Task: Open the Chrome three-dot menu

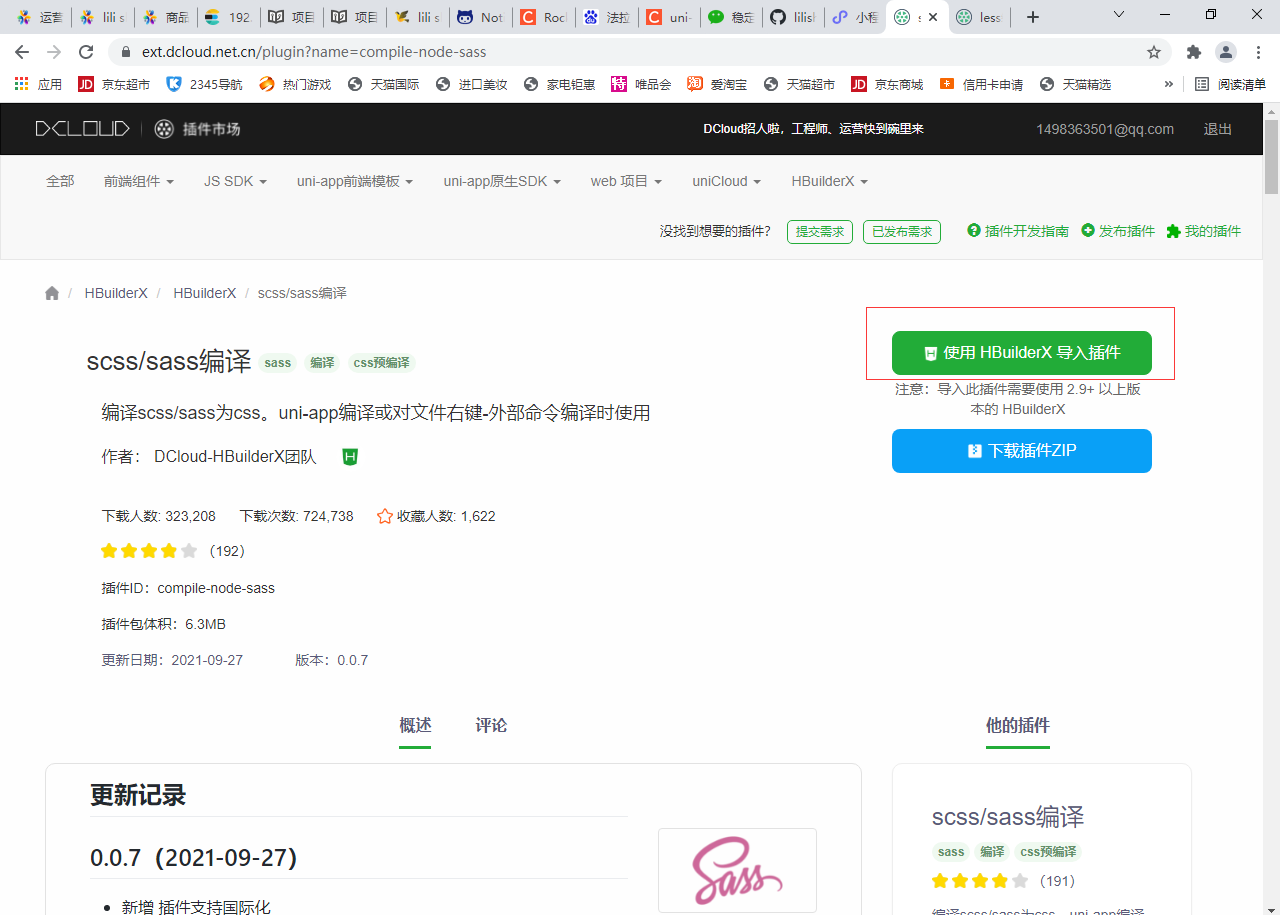Action: (1258, 51)
